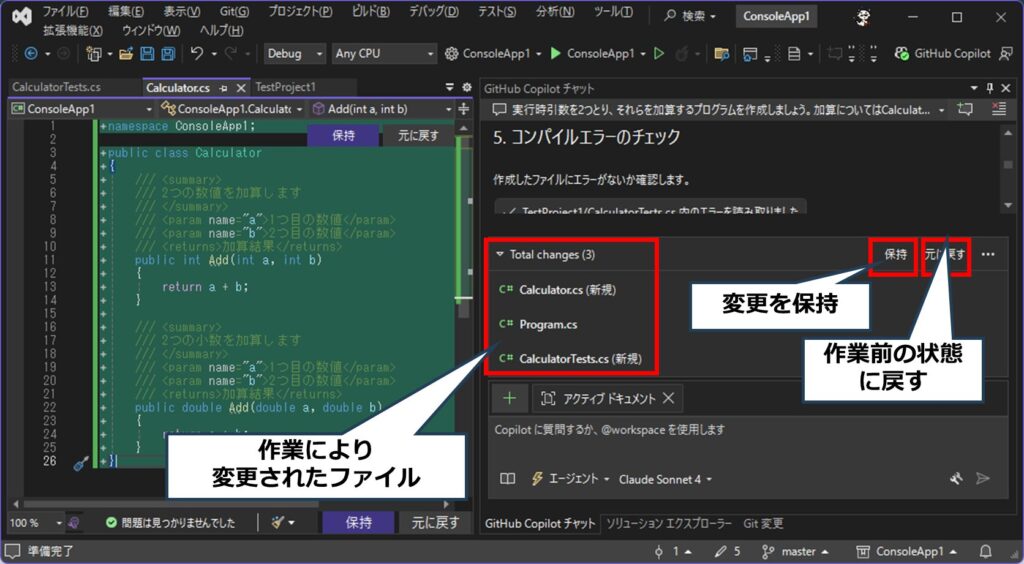Click the plus icon to add context
The width and height of the screenshot is (1024, 564).
[509, 398]
